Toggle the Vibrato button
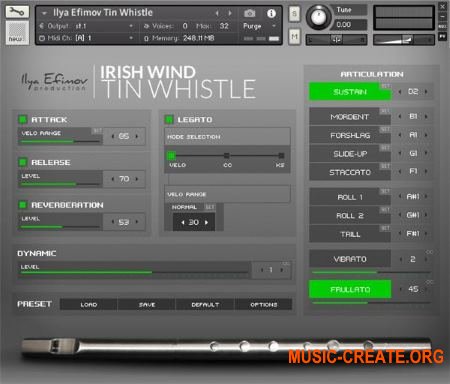This screenshot has height=384, width=450. tap(350, 259)
